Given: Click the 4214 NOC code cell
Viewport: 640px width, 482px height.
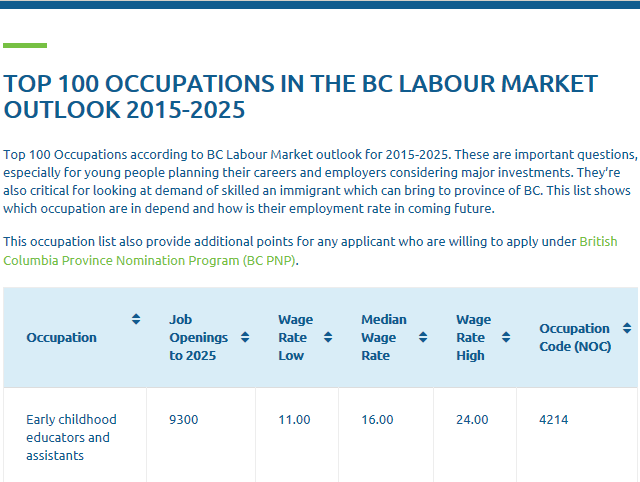Looking at the screenshot, I should tap(577, 435).
